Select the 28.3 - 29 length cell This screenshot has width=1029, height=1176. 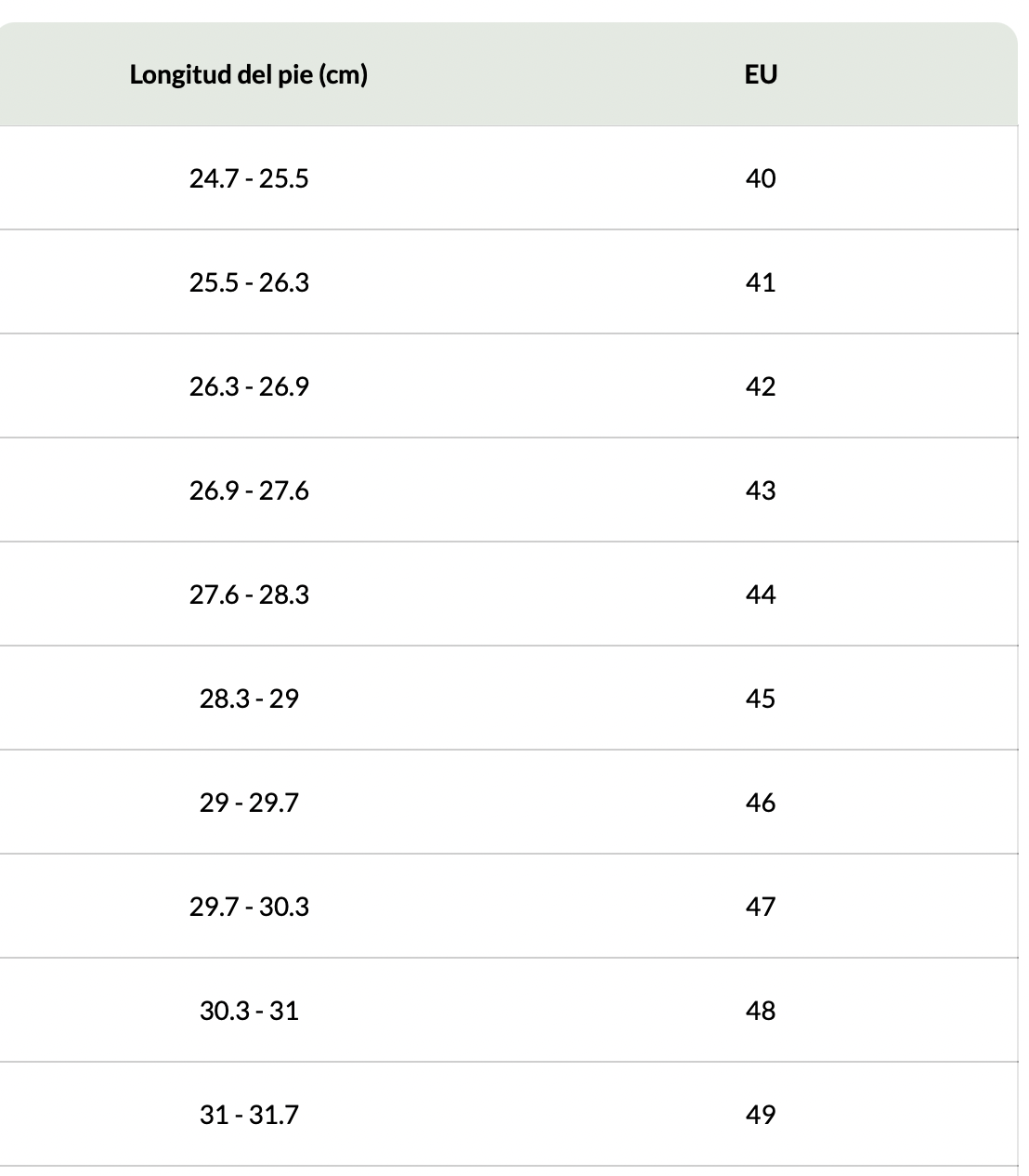249,699
